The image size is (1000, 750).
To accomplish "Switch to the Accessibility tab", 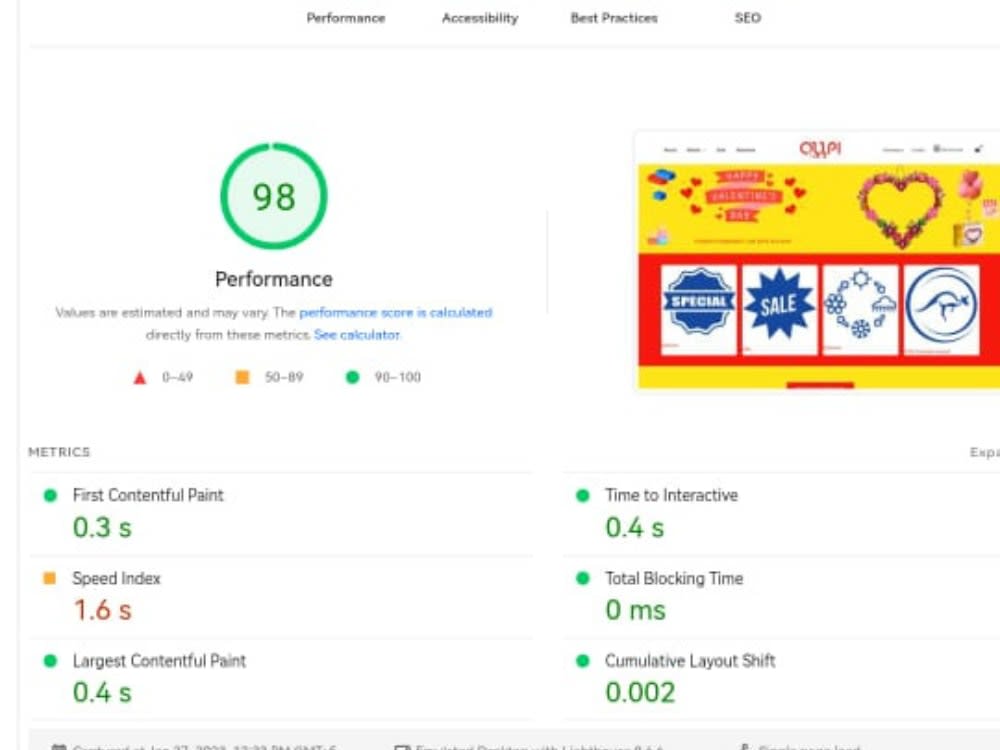I will coord(480,18).
